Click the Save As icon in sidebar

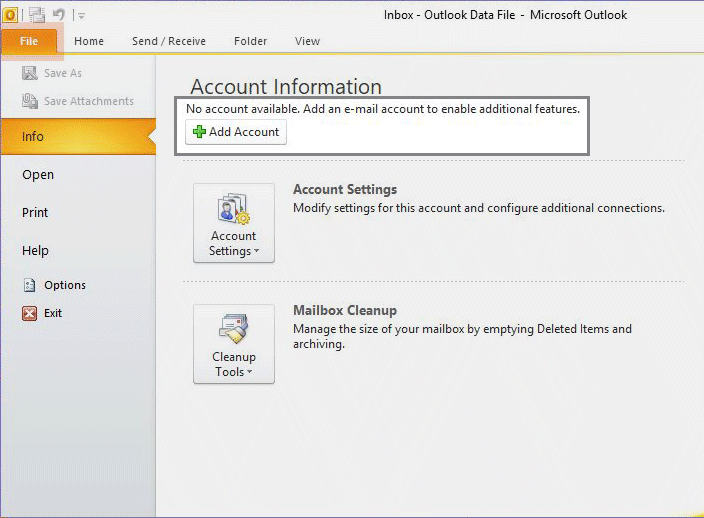(30, 73)
